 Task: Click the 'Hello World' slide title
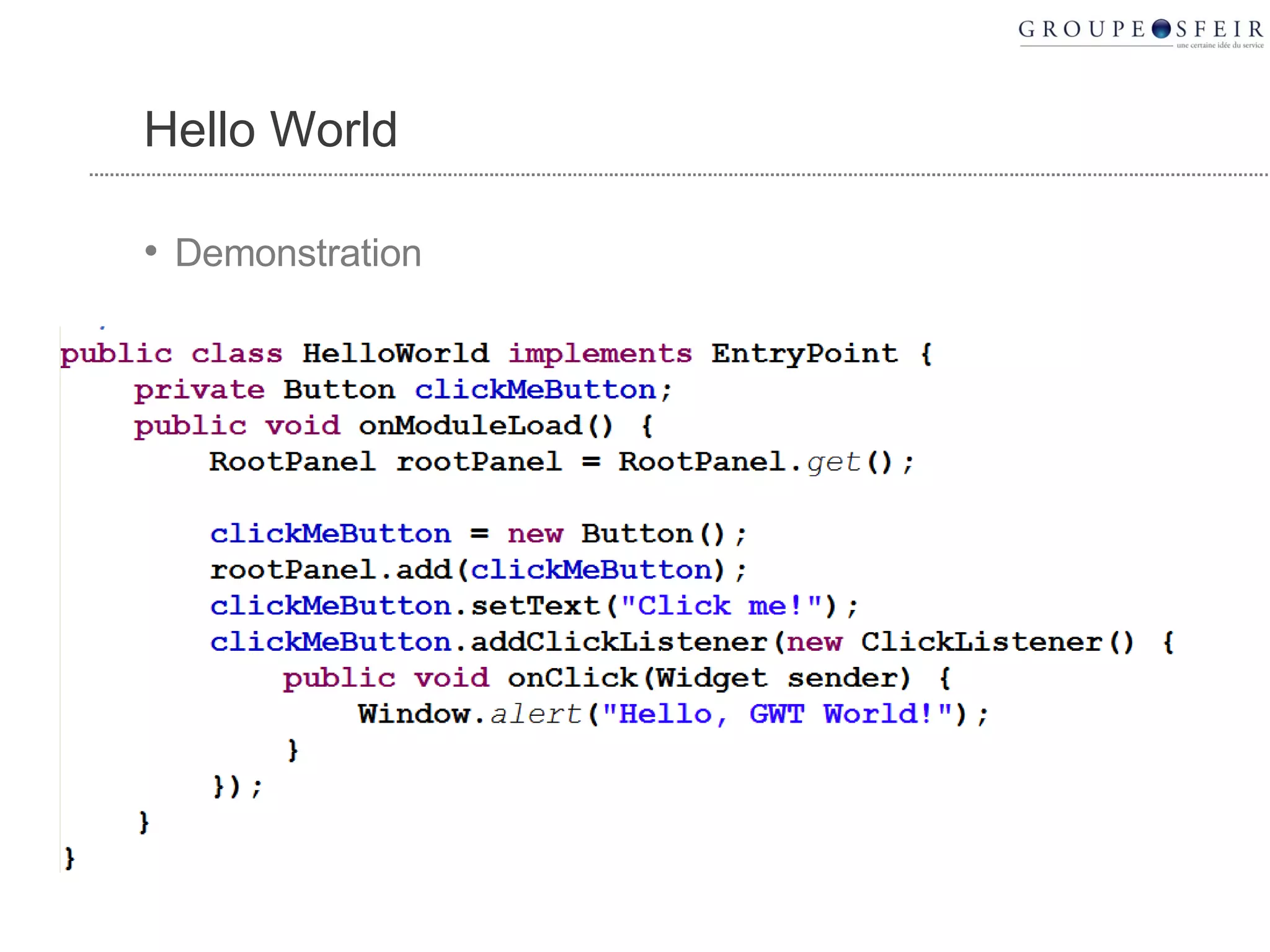coord(270,130)
